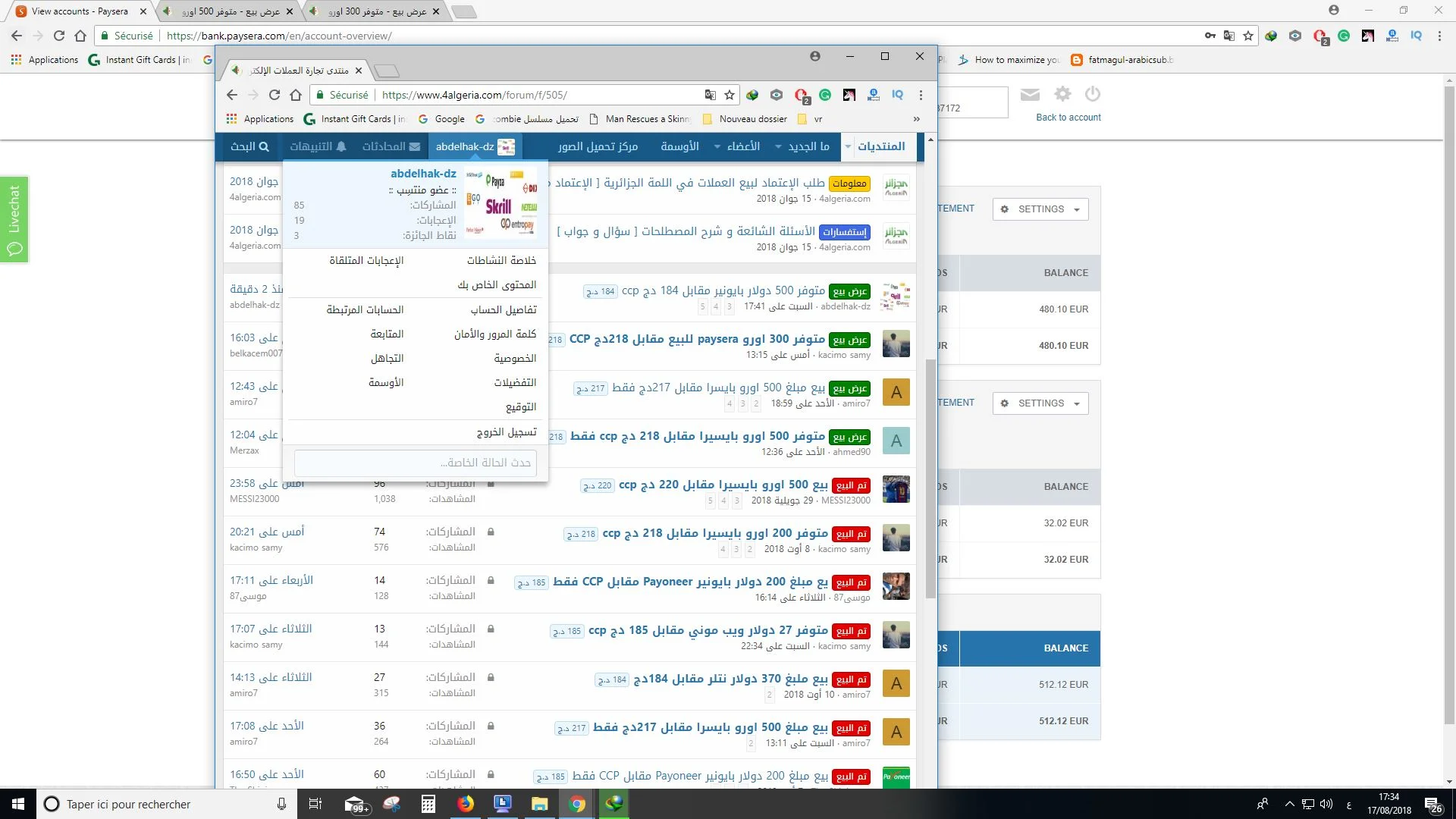The width and height of the screenshot is (1456, 819).
Task: Click Back to account link
Action: [x=1068, y=118]
